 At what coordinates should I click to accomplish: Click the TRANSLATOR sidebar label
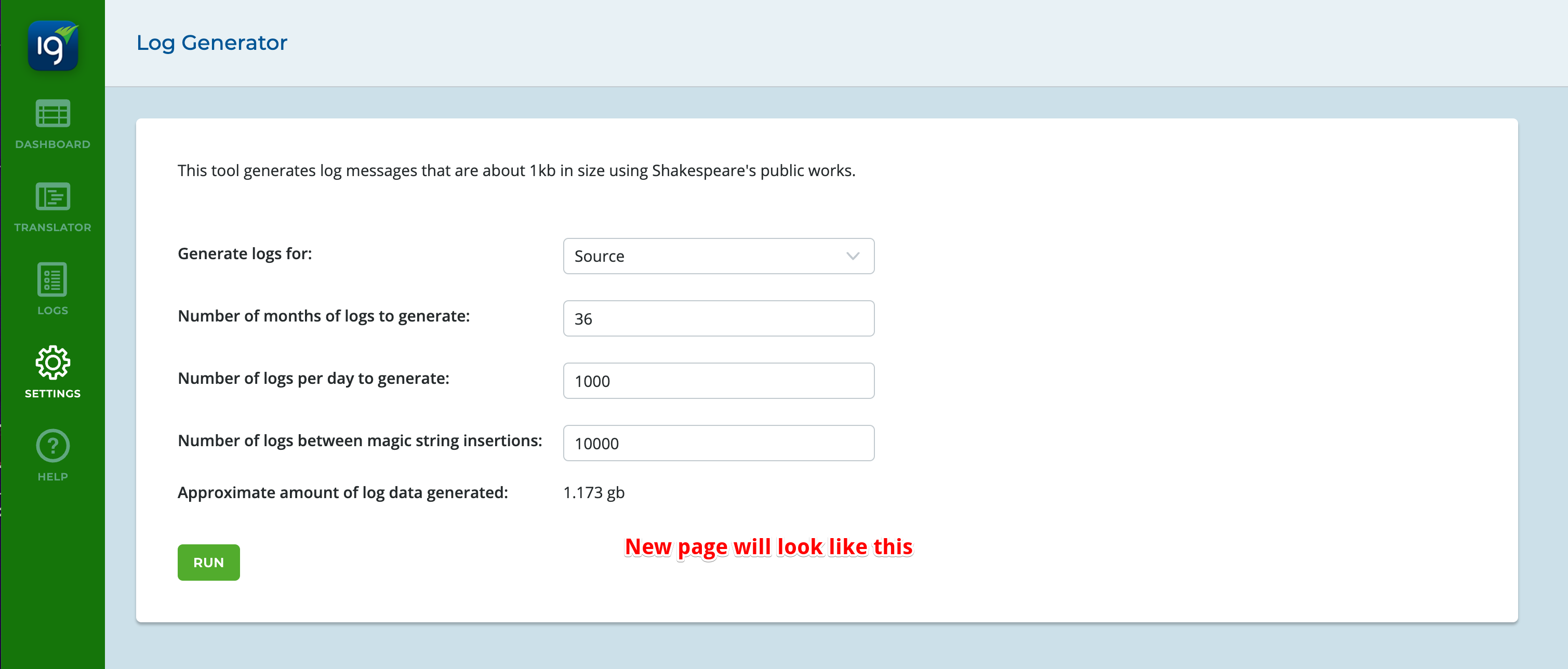(53, 227)
